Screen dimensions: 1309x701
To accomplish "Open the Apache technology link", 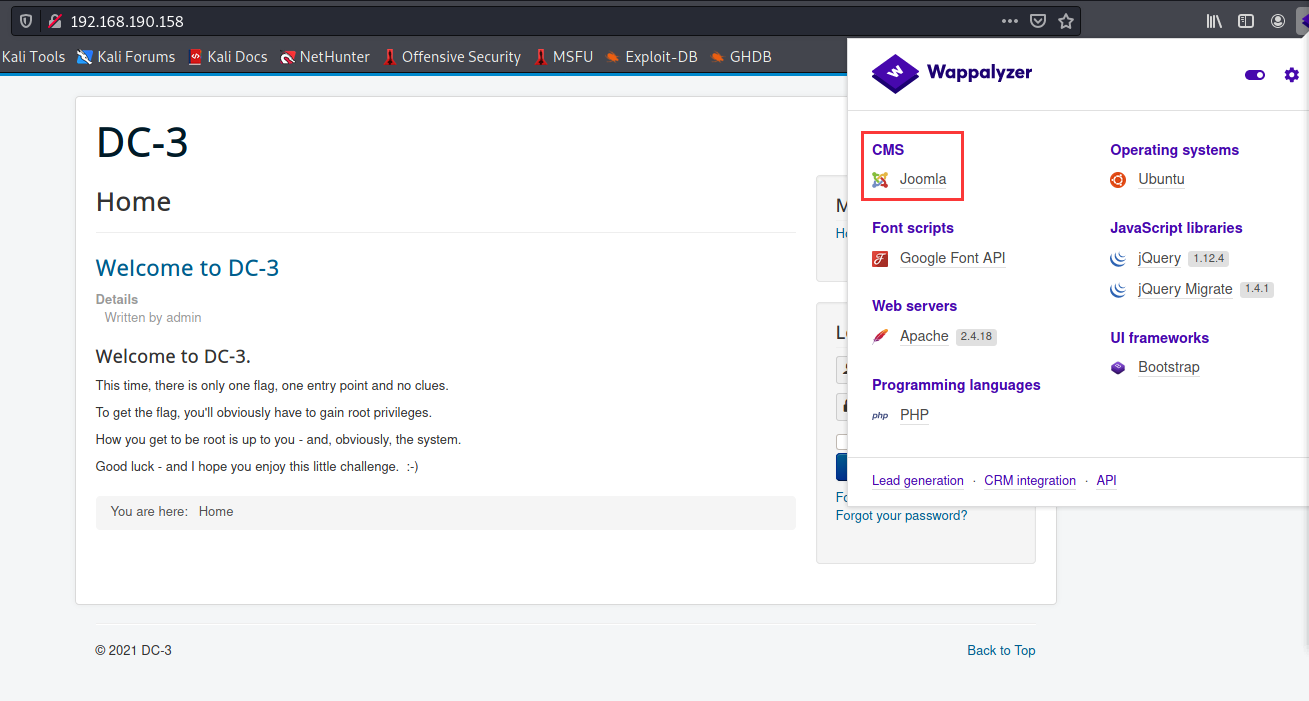I will [x=924, y=336].
